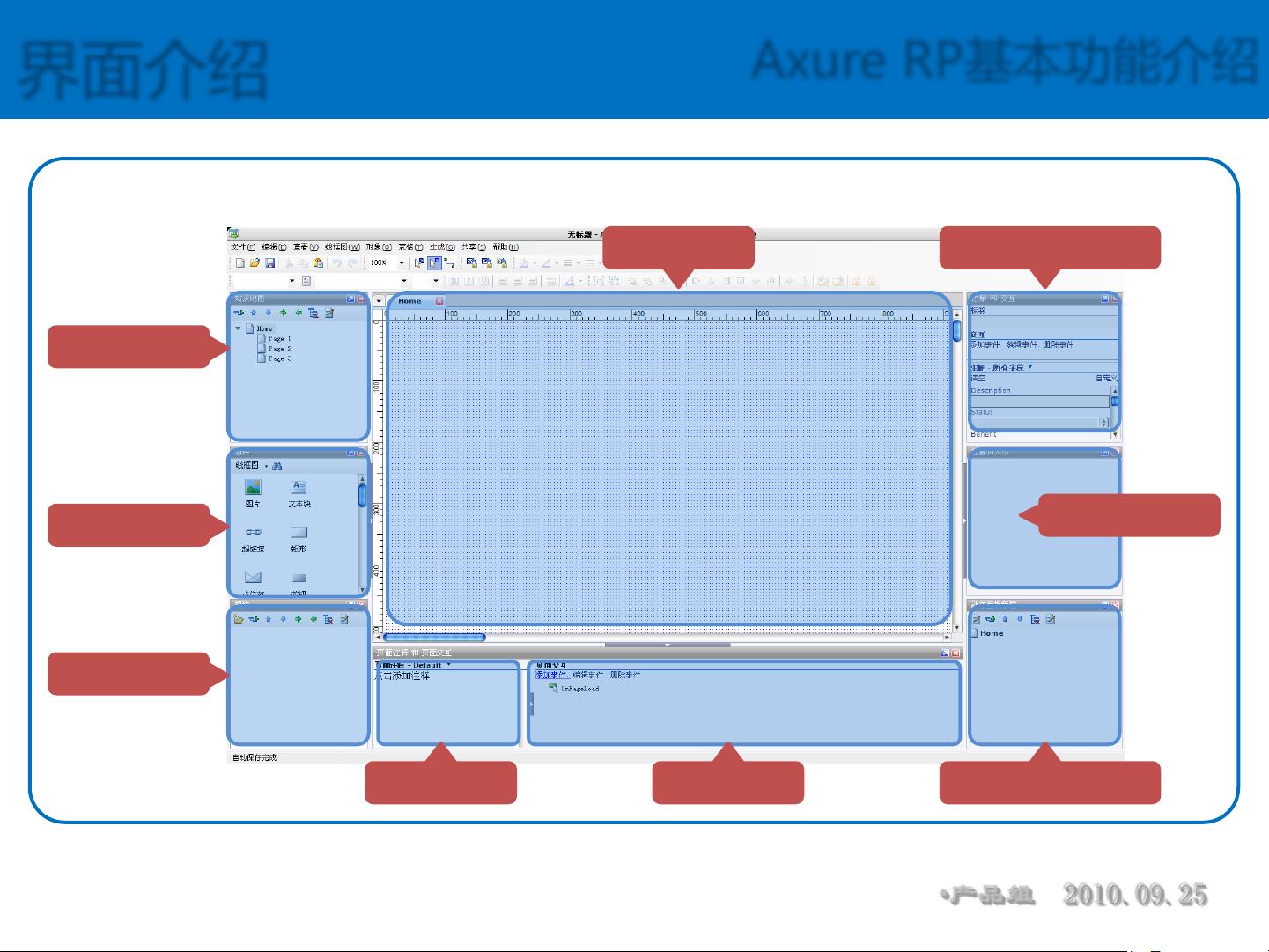
Task: Select the 文本块 text block widget
Action: pyautogui.click(x=299, y=488)
